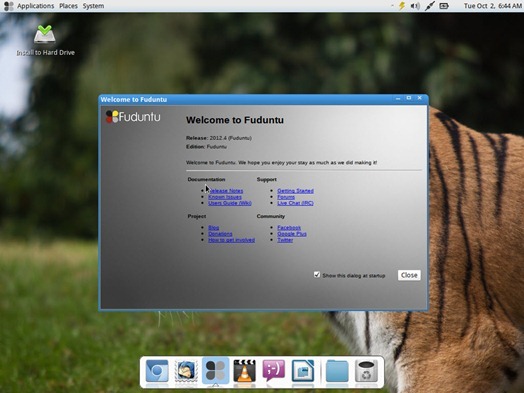This screenshot has height=393, width=524.
Task: Open the chat messenger dock icon
Action: 274,371
